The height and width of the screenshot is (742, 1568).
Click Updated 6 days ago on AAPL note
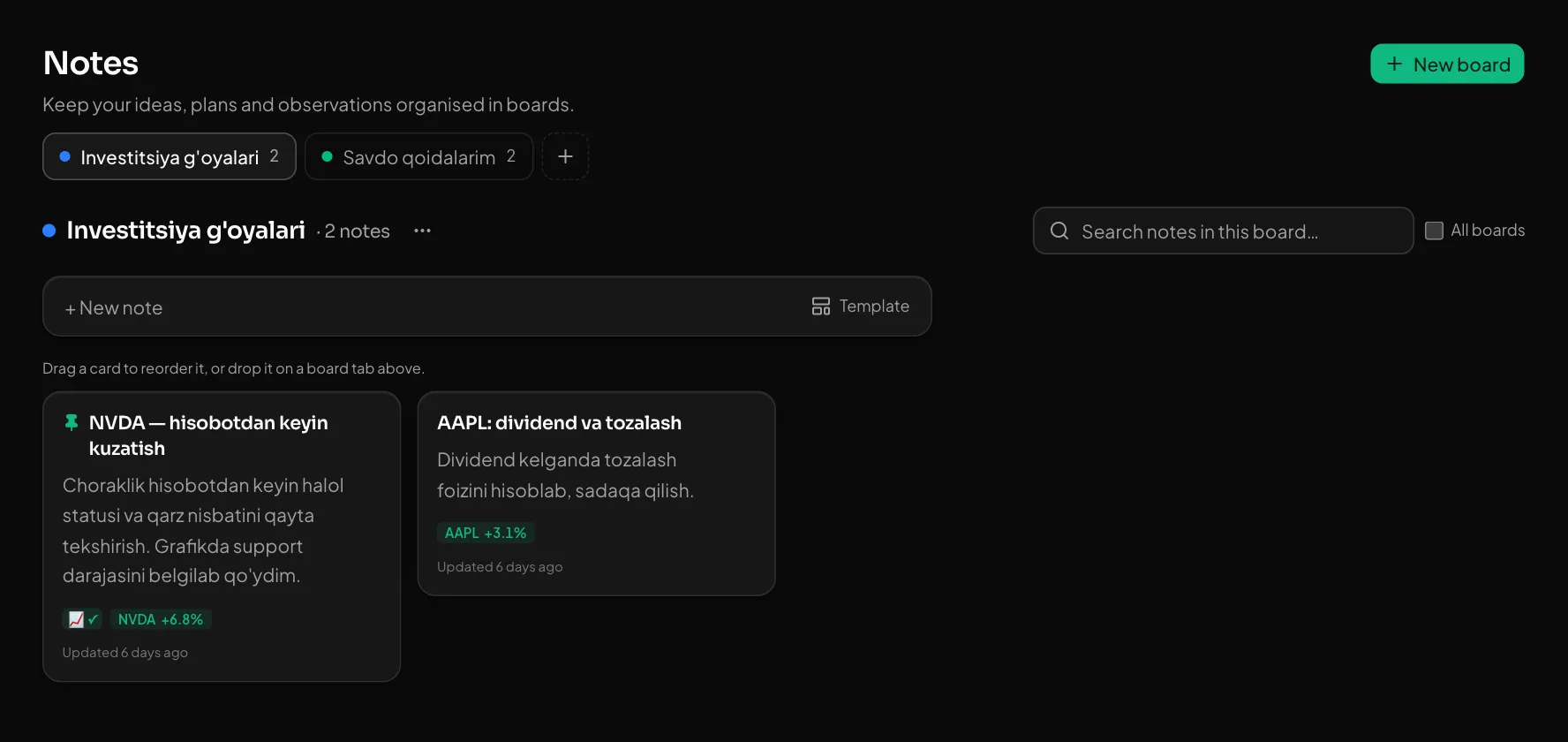coord(500,567)
